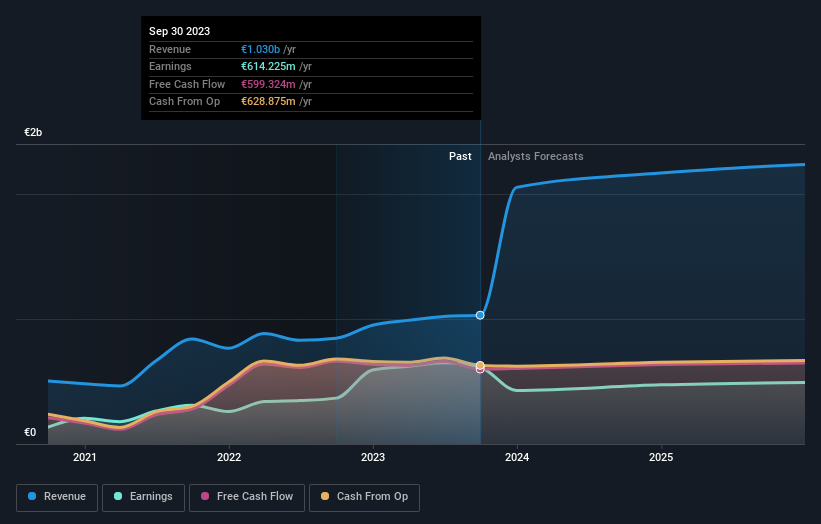This screenshot has width=821, height=524.
Task: Click the Free Cash Flow label in tooltip
Action: (x=187, y=84)
